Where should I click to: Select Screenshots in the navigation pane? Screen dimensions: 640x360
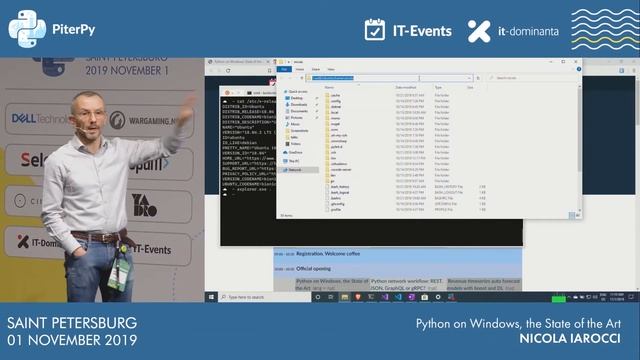coord(300,131)
